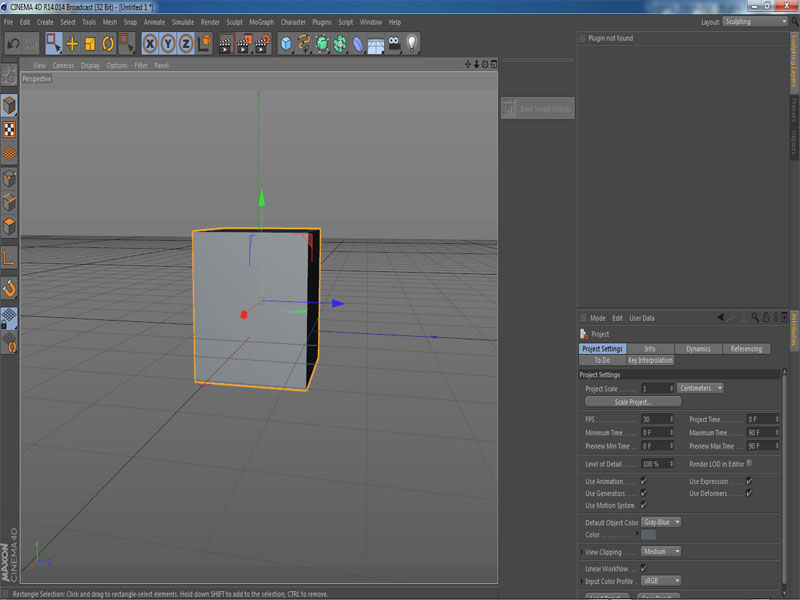Screen dimensions: 800x600
Task: Click the Undo arrow icon
Action: click(13, 43)
